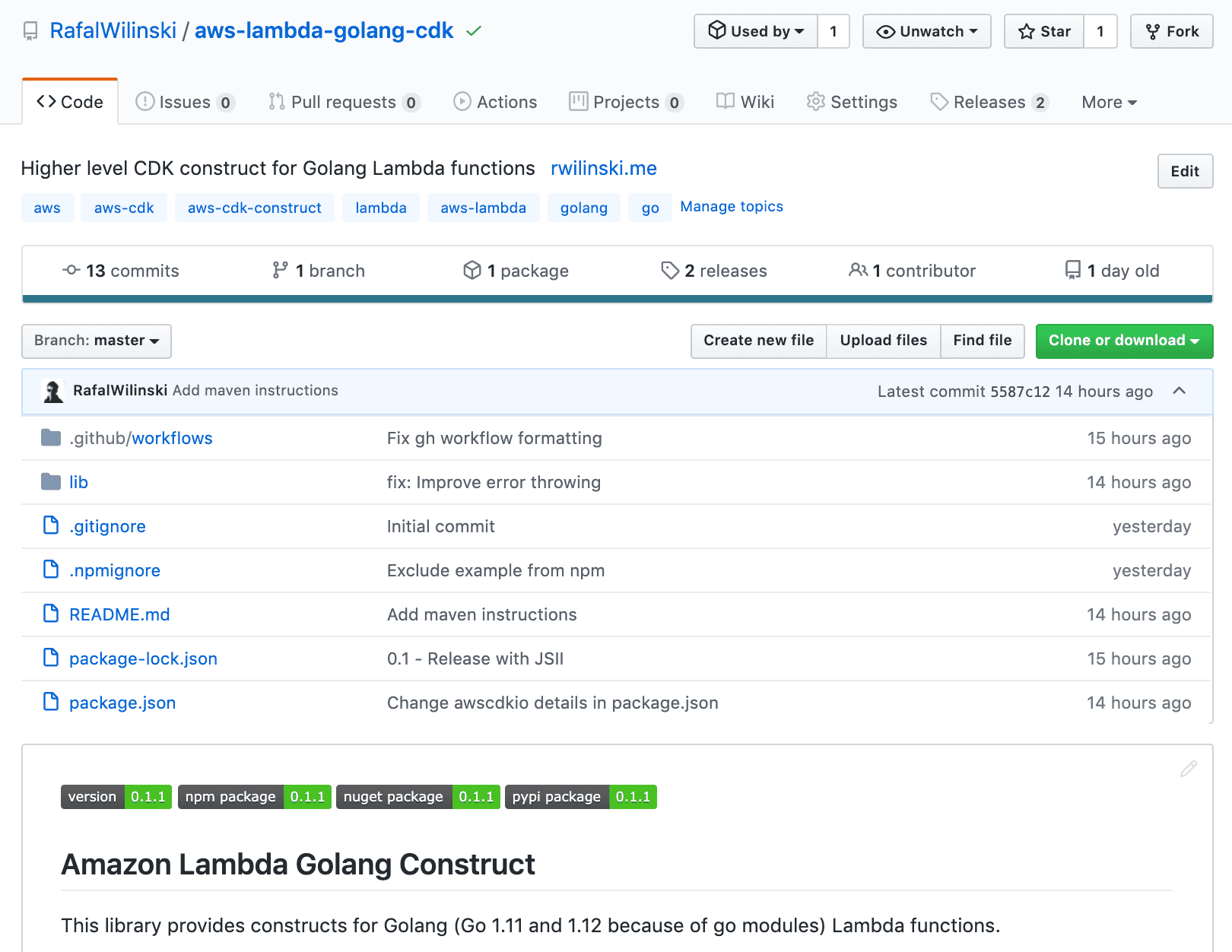The width and height of the screenshot is (1232, 952).
Task: Open the Branch: master selector
Action: coord(97,341)
